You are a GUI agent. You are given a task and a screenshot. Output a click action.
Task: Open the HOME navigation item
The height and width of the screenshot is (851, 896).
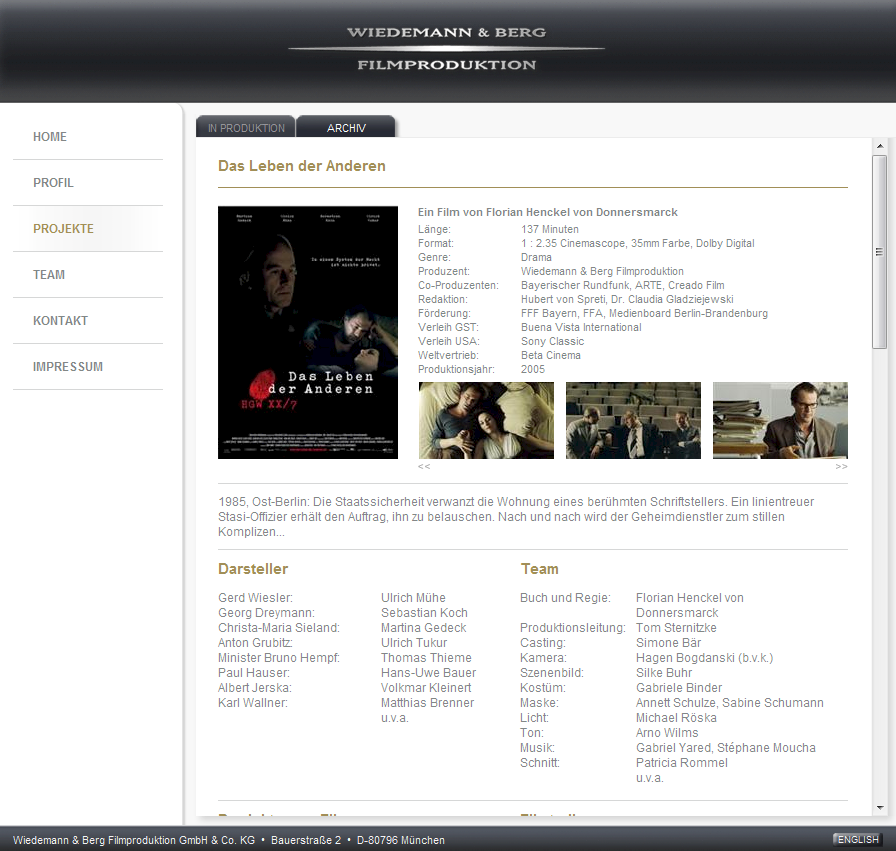pyautogui.click(x=50, y=137)
